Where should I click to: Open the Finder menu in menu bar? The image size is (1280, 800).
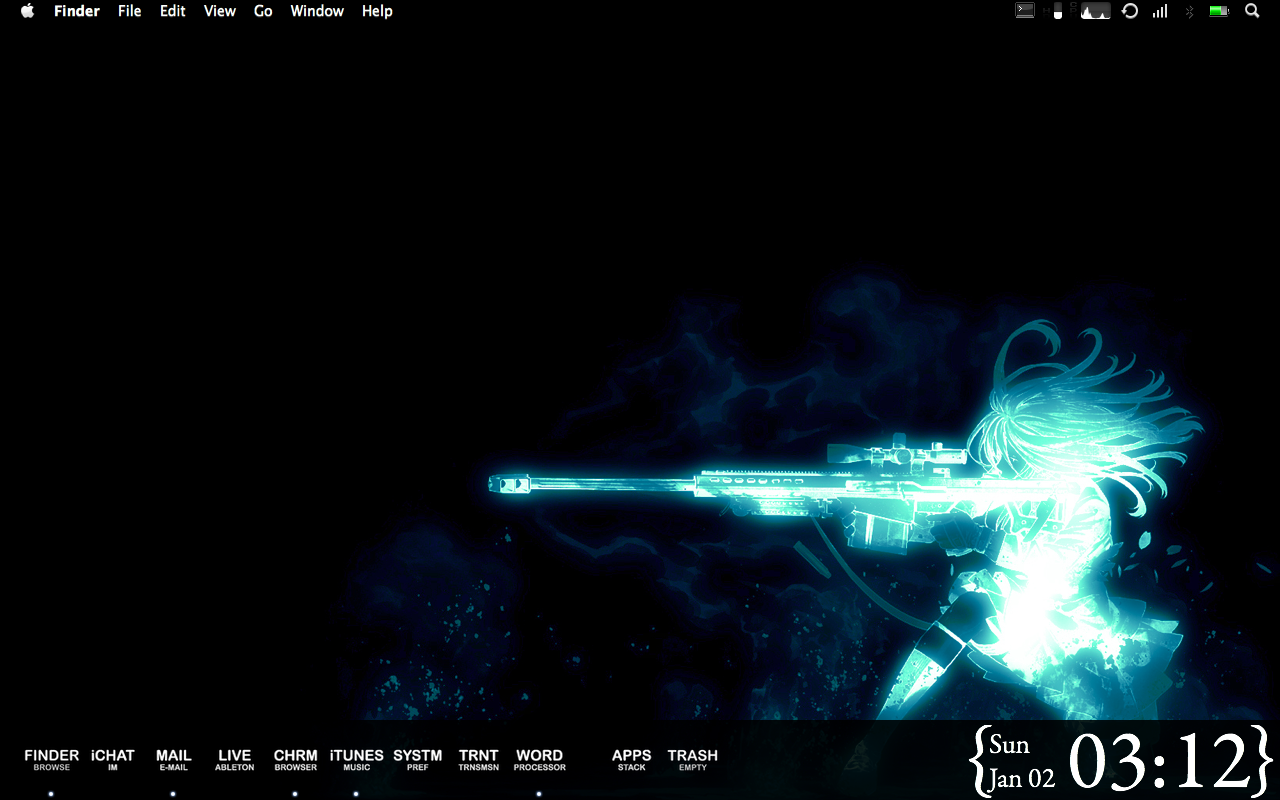click(x=77, y=11)
